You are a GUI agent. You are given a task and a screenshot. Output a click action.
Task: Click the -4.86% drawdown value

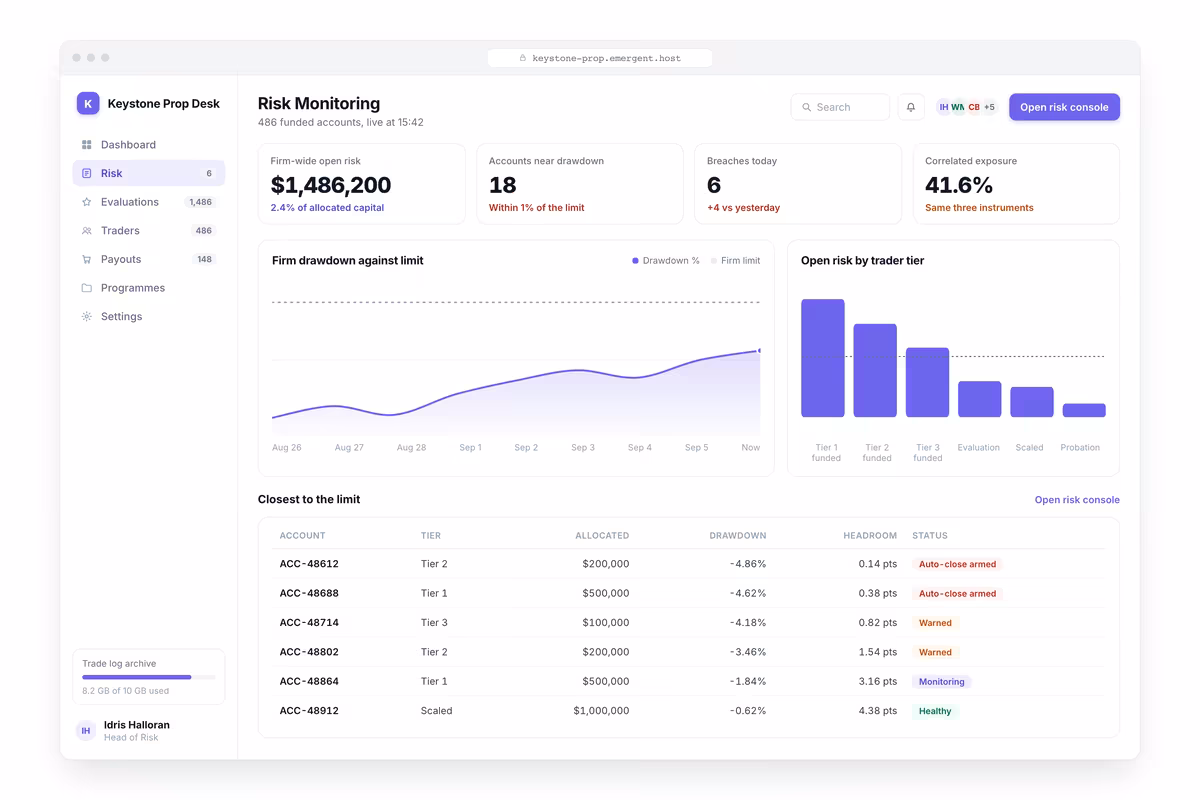pos(747,564)
